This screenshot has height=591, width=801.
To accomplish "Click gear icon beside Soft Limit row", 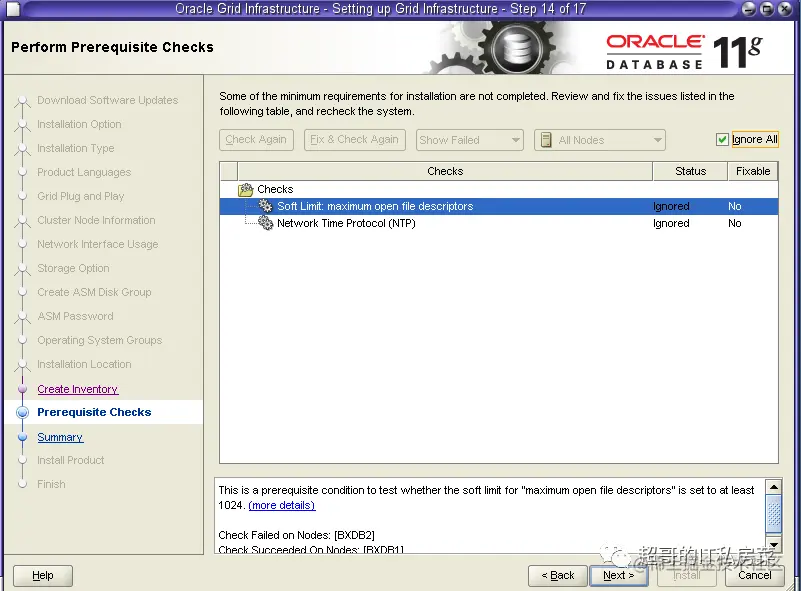I will 265,206.
